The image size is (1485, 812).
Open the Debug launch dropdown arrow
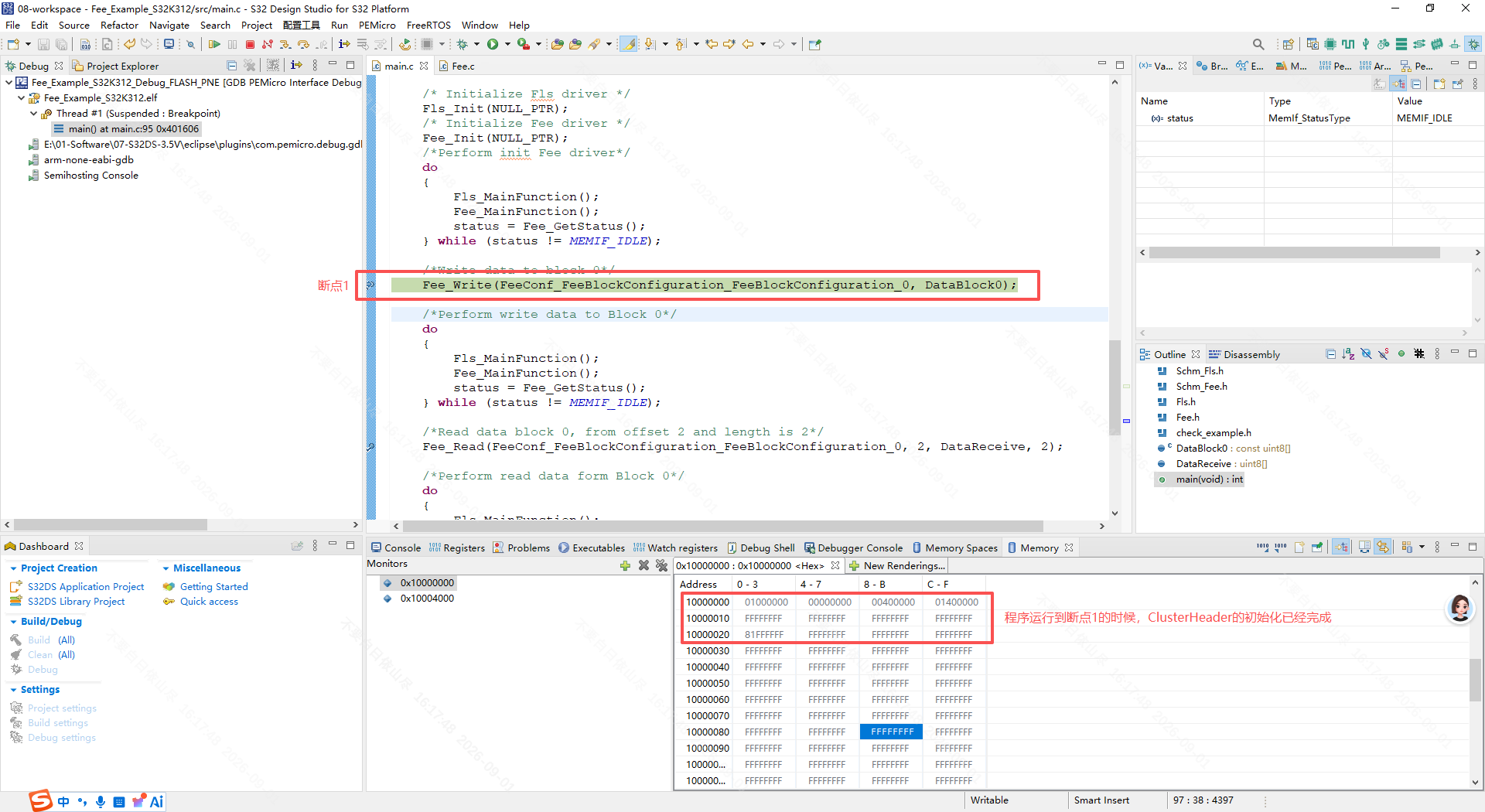(476, 44)
